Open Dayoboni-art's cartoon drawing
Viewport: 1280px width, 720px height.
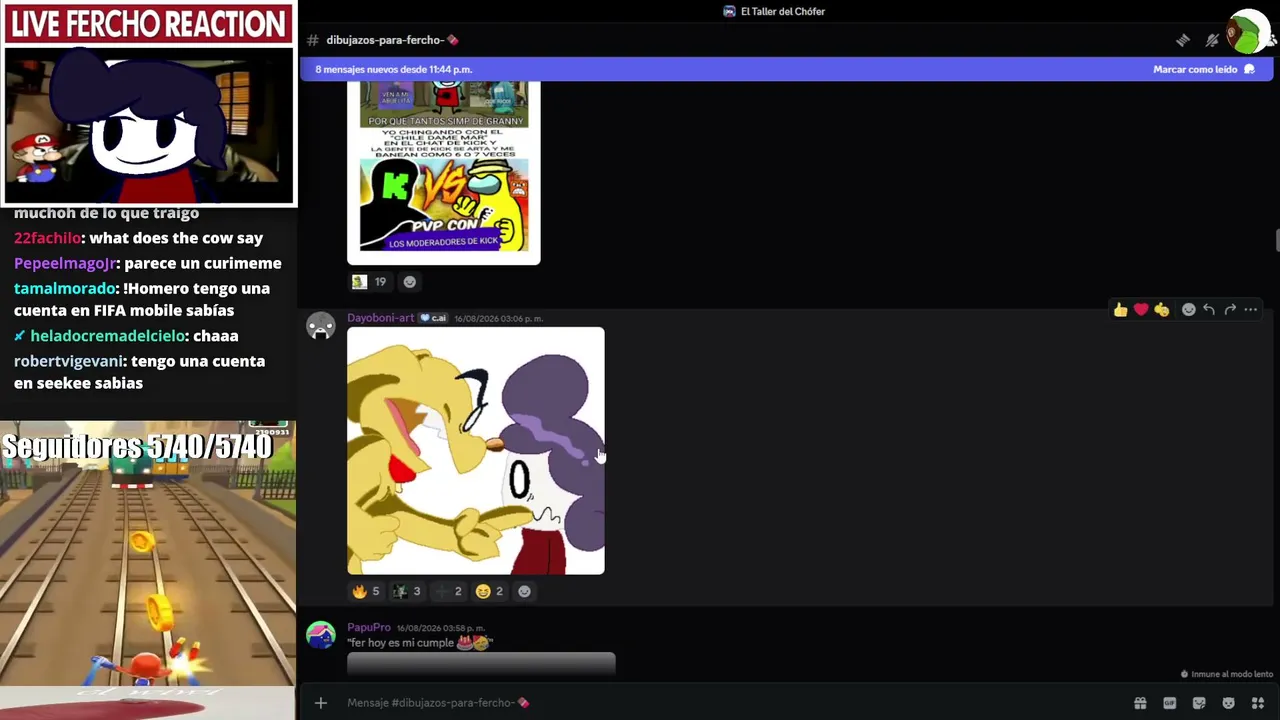476,451
